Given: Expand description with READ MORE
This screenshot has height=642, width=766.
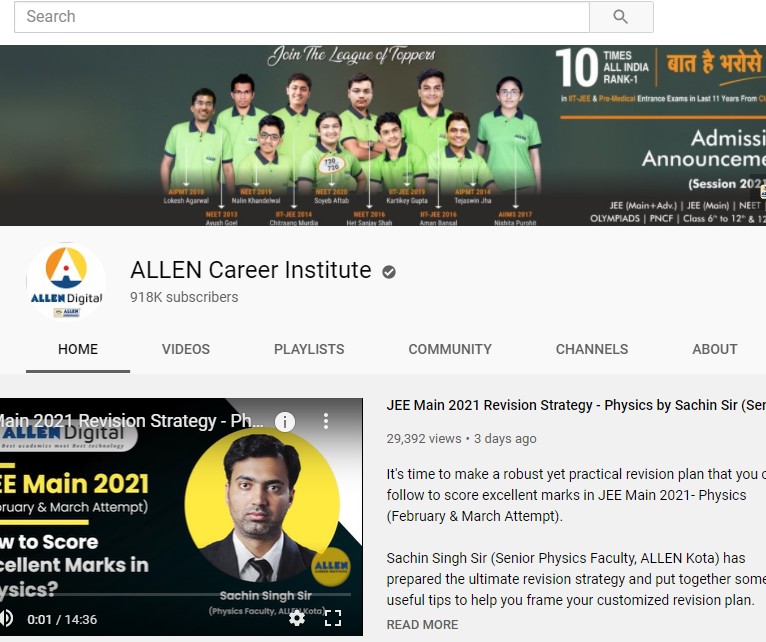Looking at the screenshot, I should coord(422,624).
